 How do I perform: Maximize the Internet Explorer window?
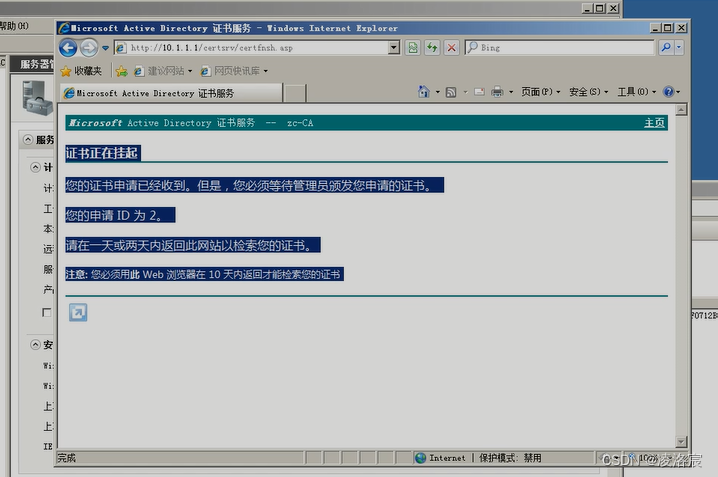(x=668, y=28)
